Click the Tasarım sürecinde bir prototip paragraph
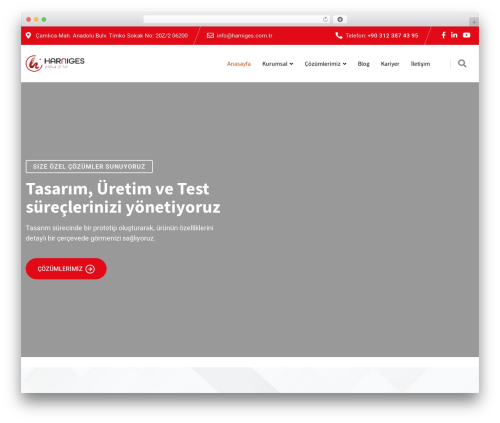Viewport: 500px width, 423px height. pyautogui.click(x=119, y=233)
